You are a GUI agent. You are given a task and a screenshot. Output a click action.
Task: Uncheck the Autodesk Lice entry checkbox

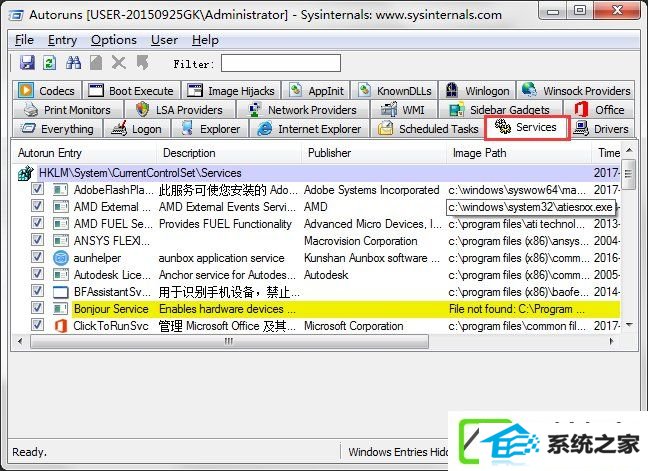(37, 274)
